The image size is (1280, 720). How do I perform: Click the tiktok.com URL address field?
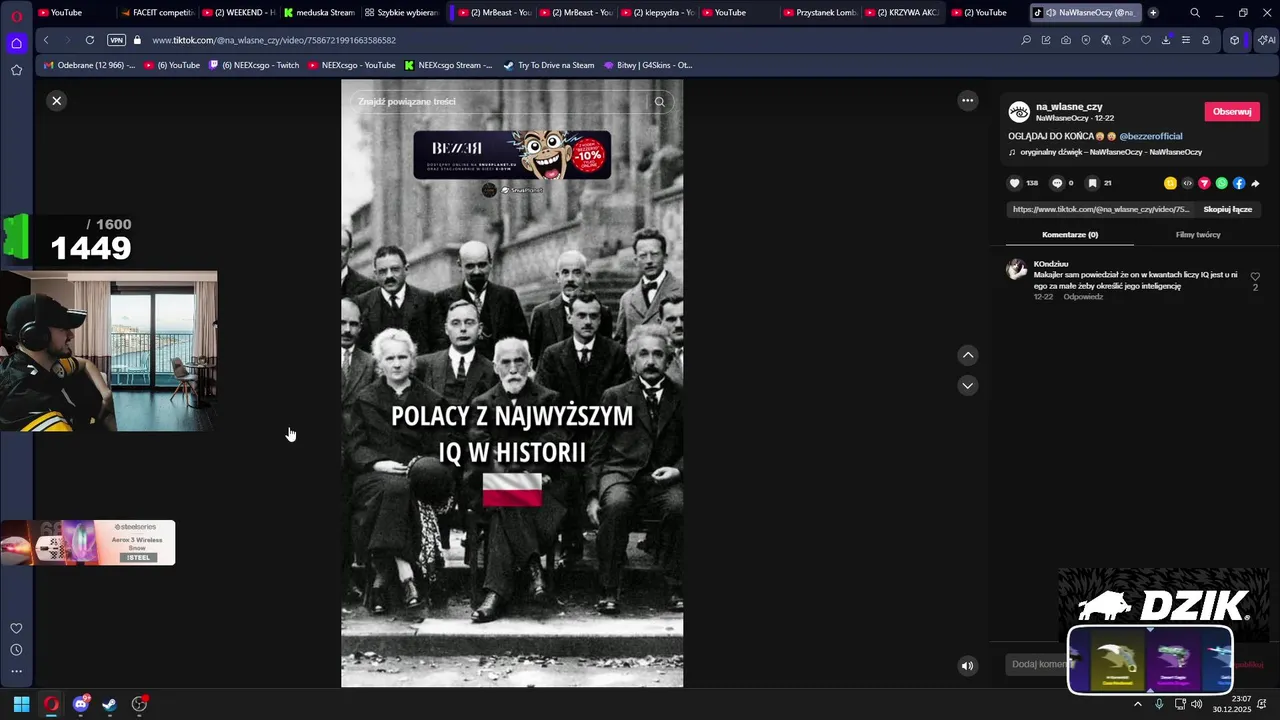pyautogui.click(x=274, y=40)
